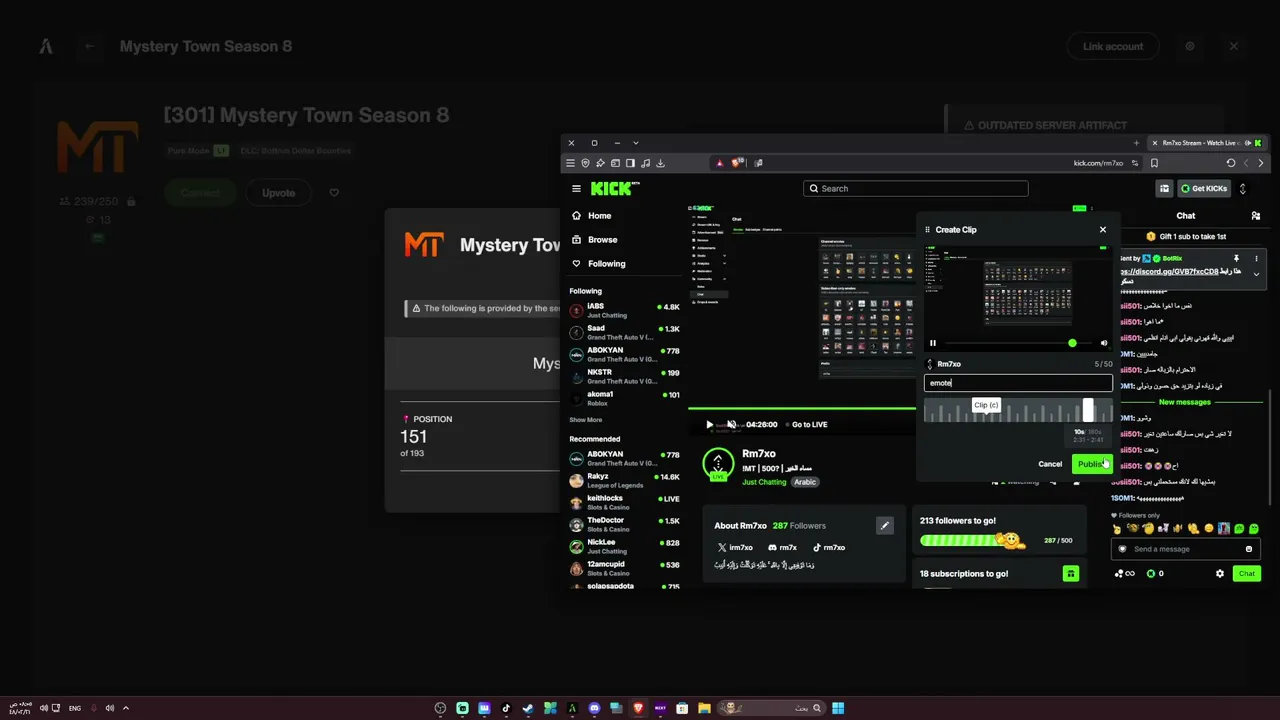
Task: Open the Kick hamburger sidebar menu
Action: (x=576, y=188)
